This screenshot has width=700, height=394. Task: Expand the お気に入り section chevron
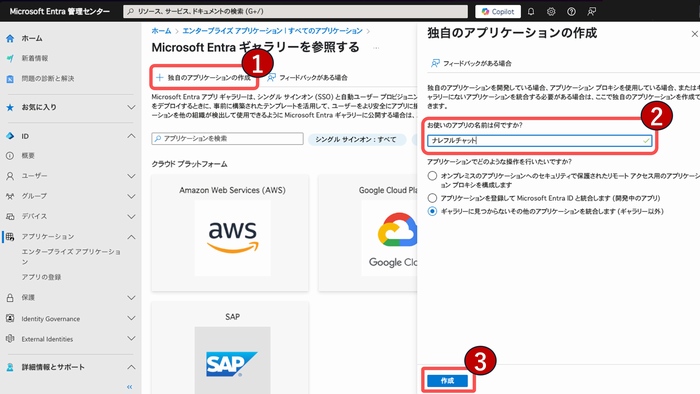[131, 107]
